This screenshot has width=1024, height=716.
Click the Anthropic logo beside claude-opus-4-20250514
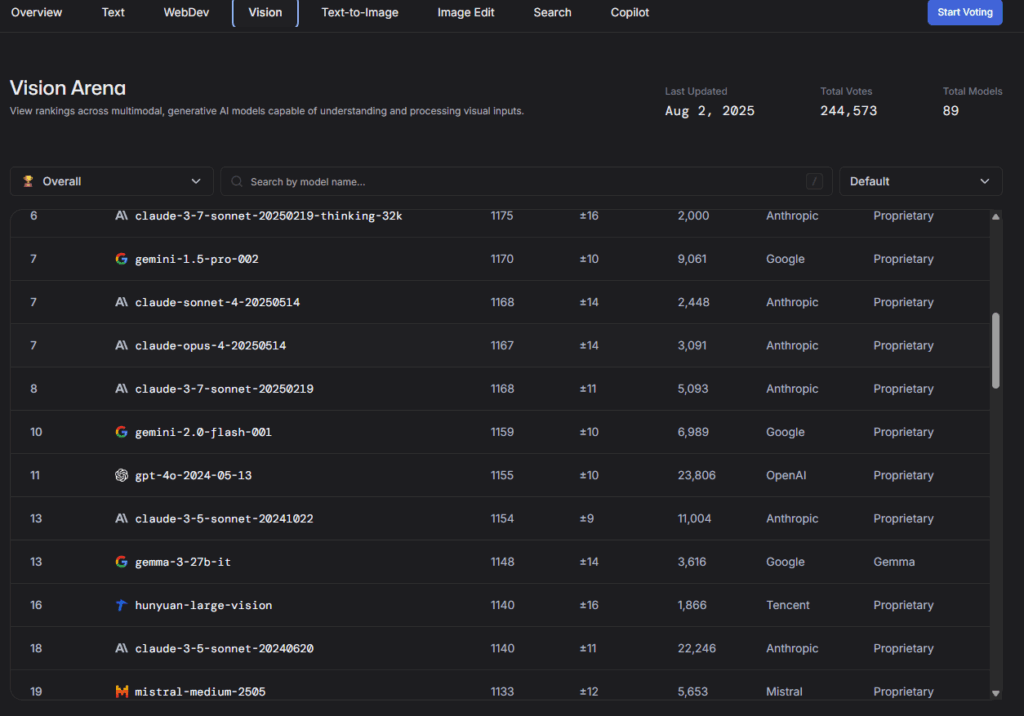pos(121,345)
